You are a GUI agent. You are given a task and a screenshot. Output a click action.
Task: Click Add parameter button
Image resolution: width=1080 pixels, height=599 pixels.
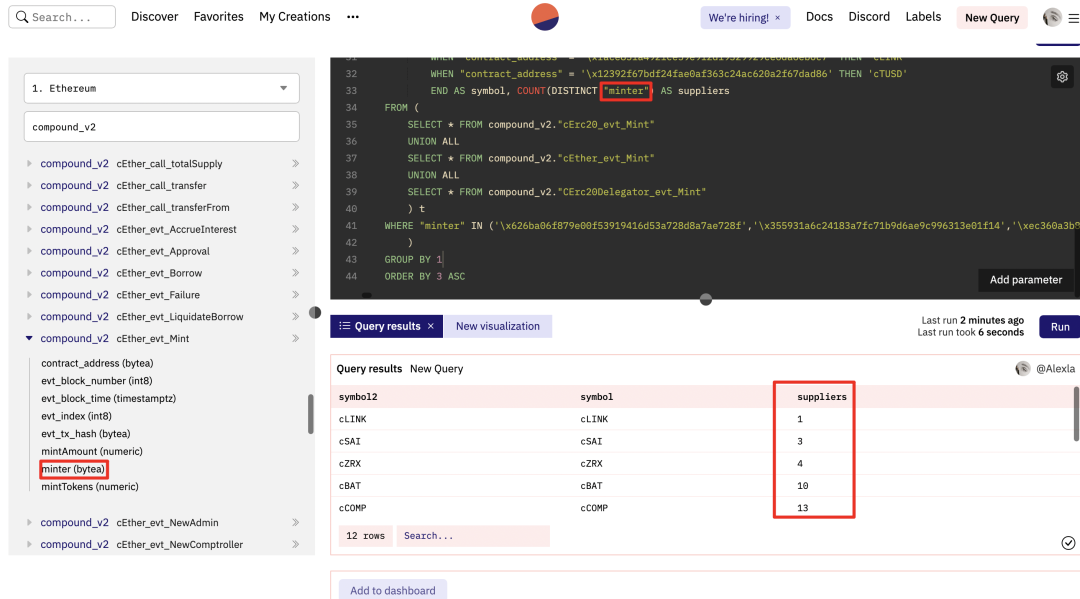click(x=1026, y=280)
